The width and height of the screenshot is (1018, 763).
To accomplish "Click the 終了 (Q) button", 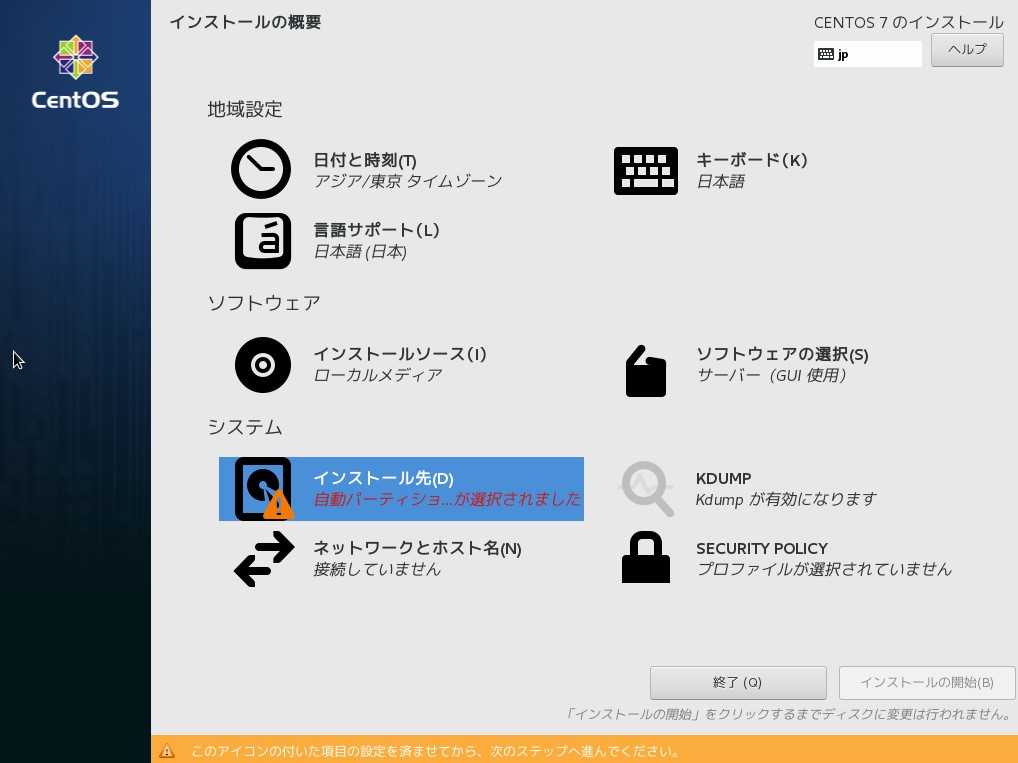I will point(737,682).
